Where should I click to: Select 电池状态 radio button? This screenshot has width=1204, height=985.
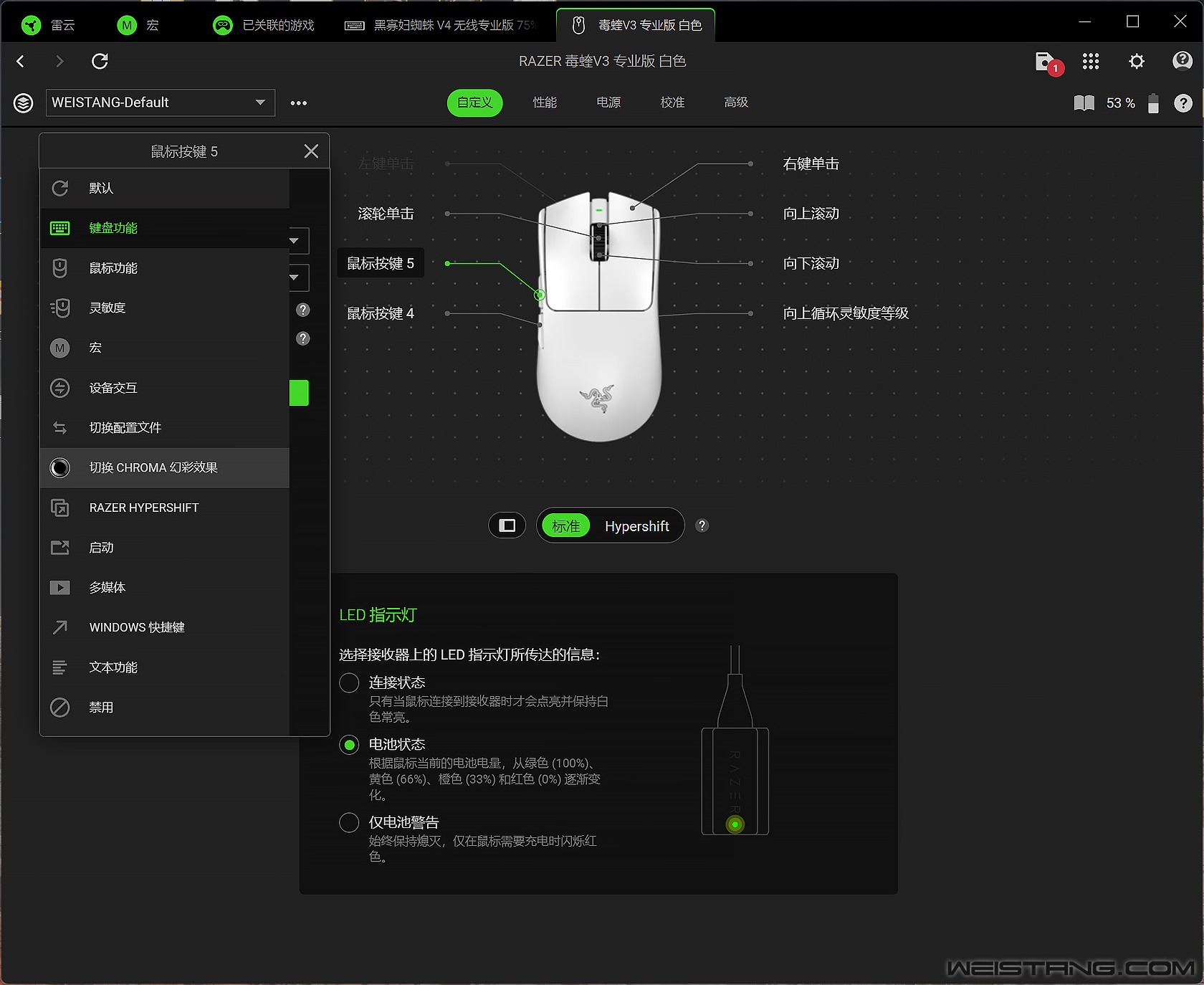pos(349,746)
